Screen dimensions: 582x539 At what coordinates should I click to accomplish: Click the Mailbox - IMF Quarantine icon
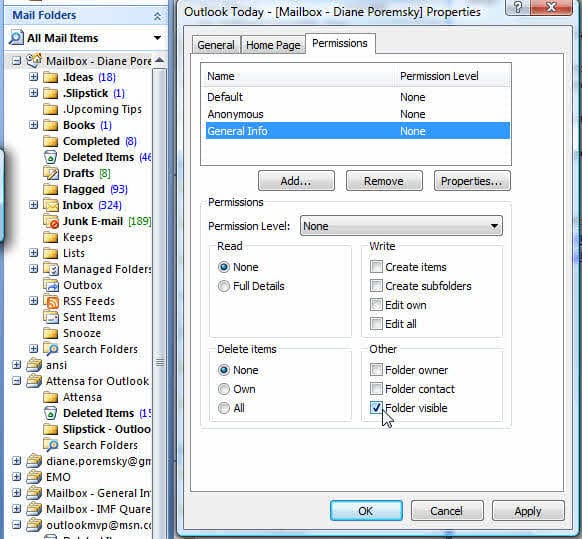coord(34,509)
